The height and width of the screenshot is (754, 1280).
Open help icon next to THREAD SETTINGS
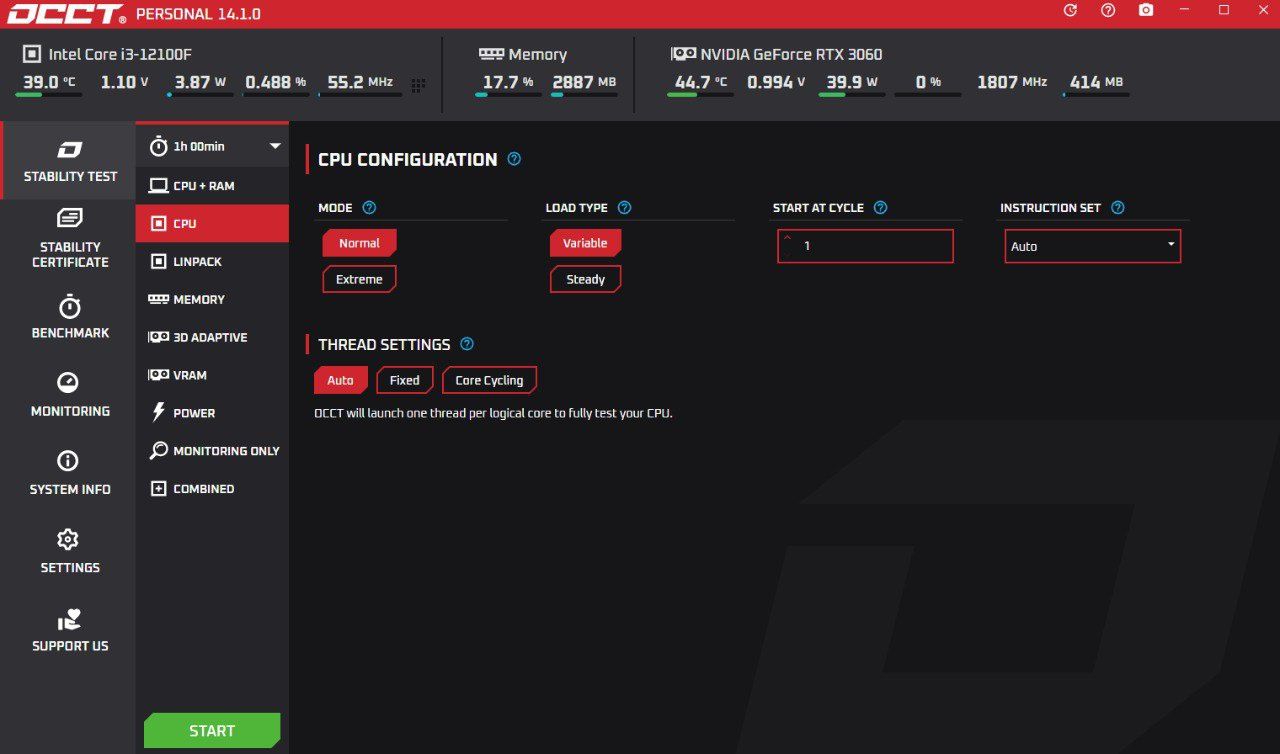click(466, 344)
